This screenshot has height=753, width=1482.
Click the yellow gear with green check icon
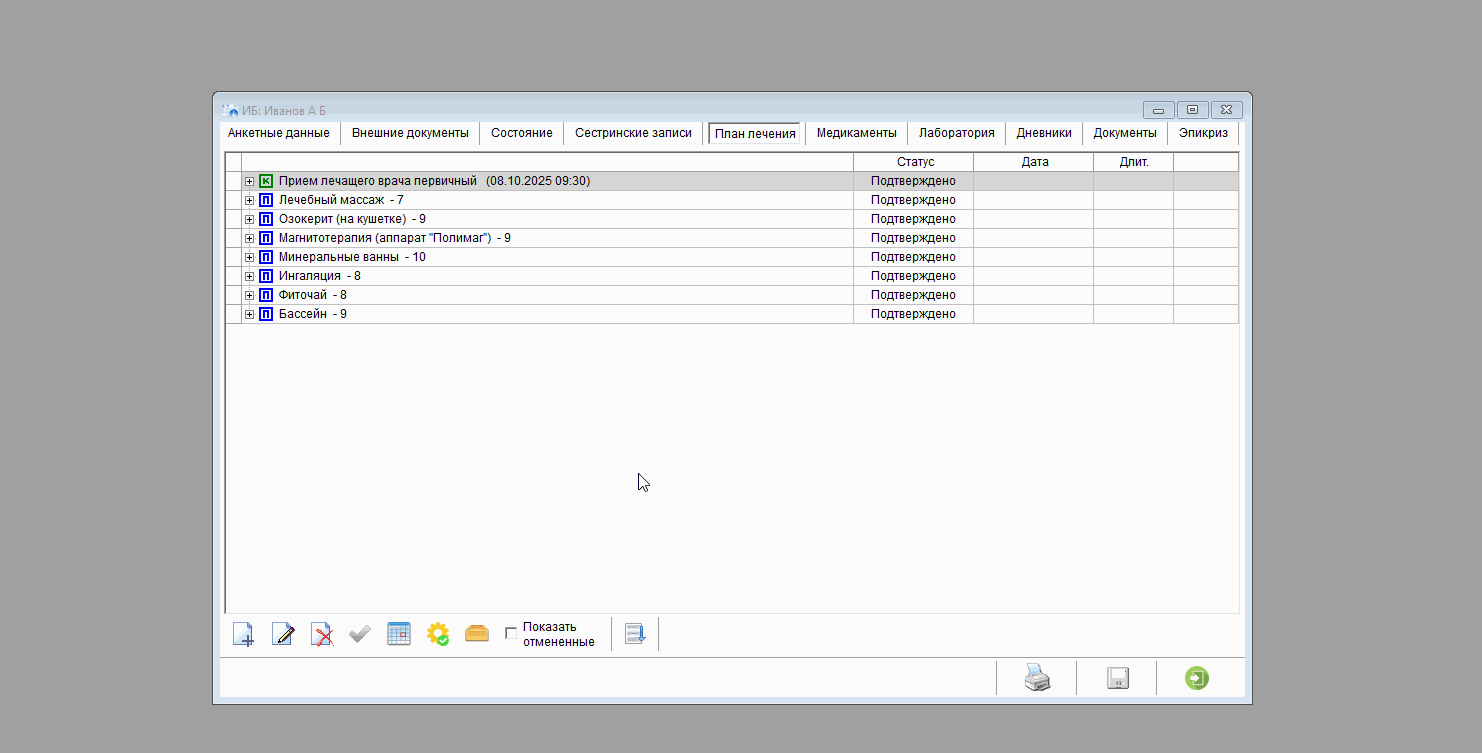[438, 634]
